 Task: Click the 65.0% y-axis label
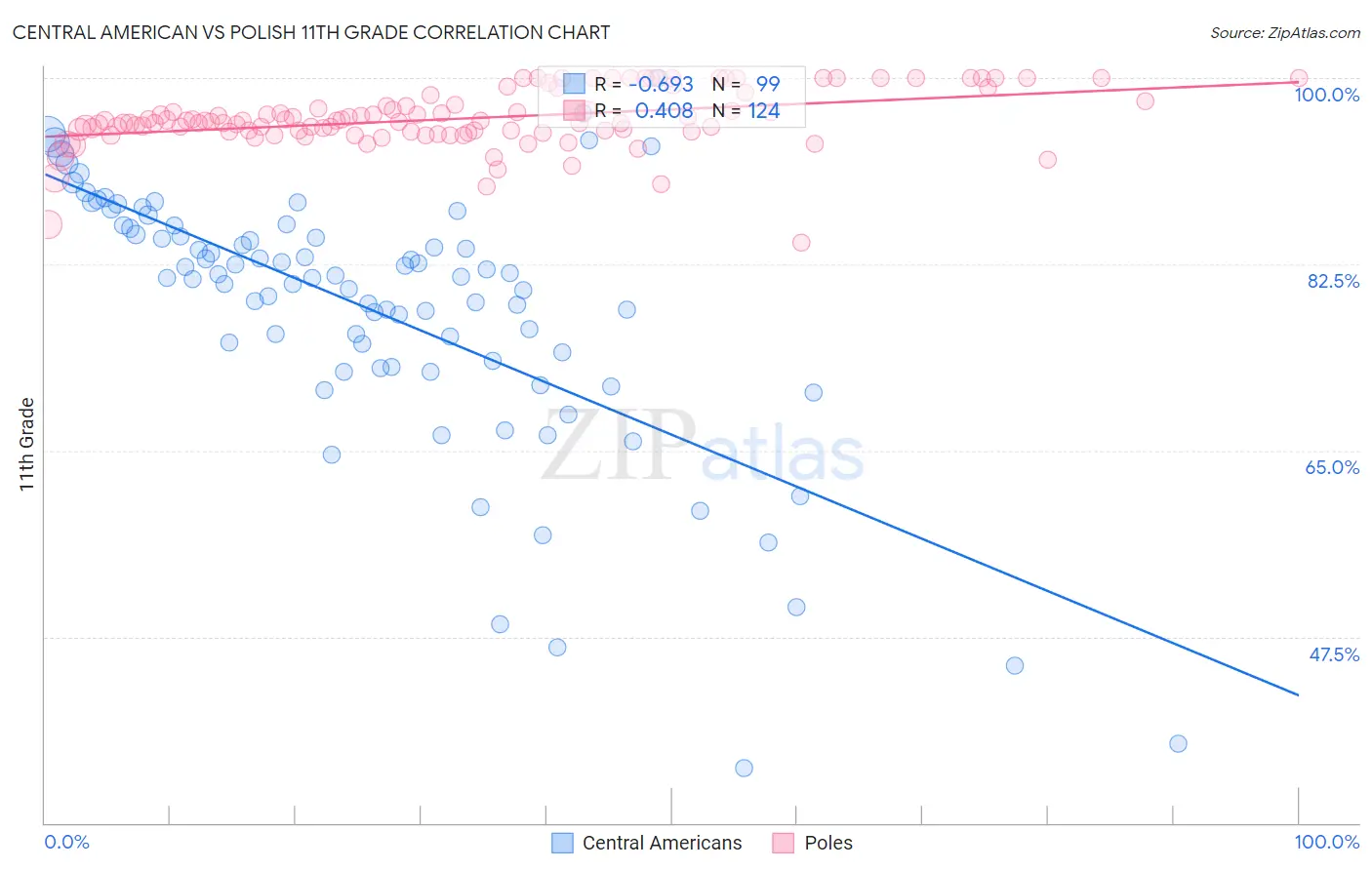[1332, 467]
